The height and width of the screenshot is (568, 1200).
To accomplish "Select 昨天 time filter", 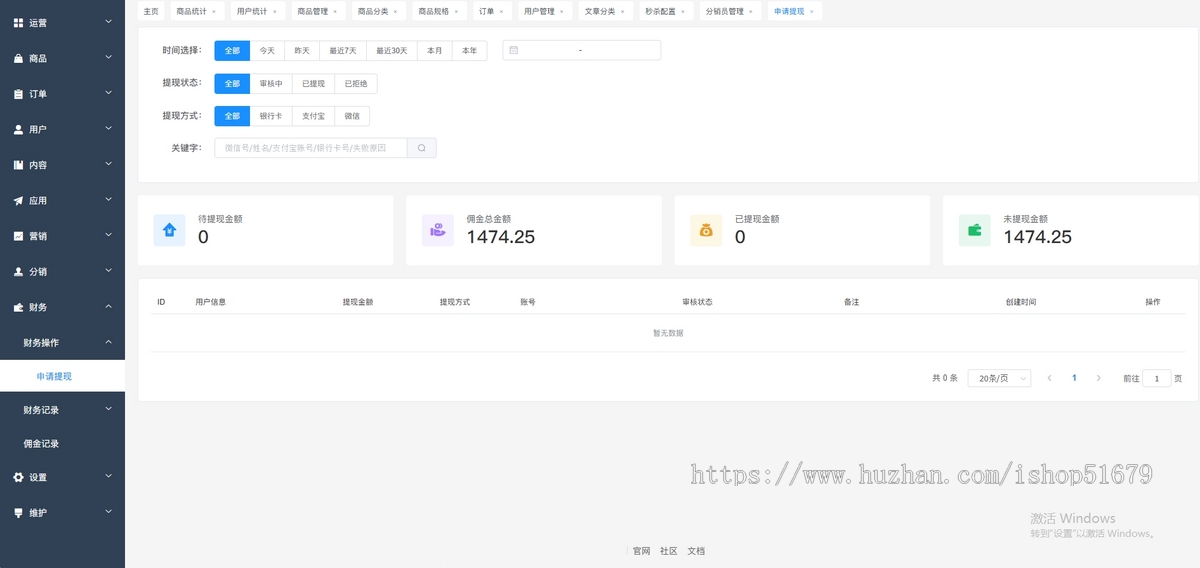I will click(302, 50).
